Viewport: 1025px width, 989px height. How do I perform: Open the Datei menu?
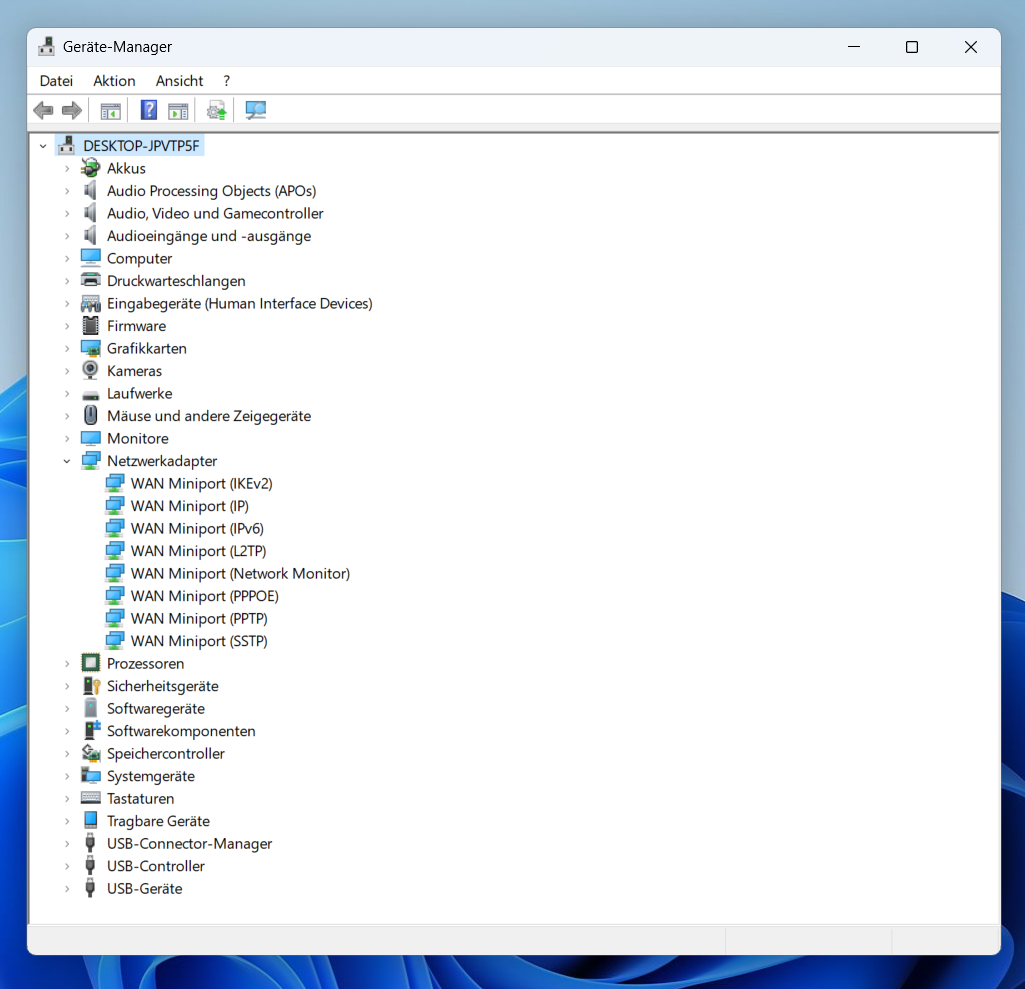click(x=56, y=80)
